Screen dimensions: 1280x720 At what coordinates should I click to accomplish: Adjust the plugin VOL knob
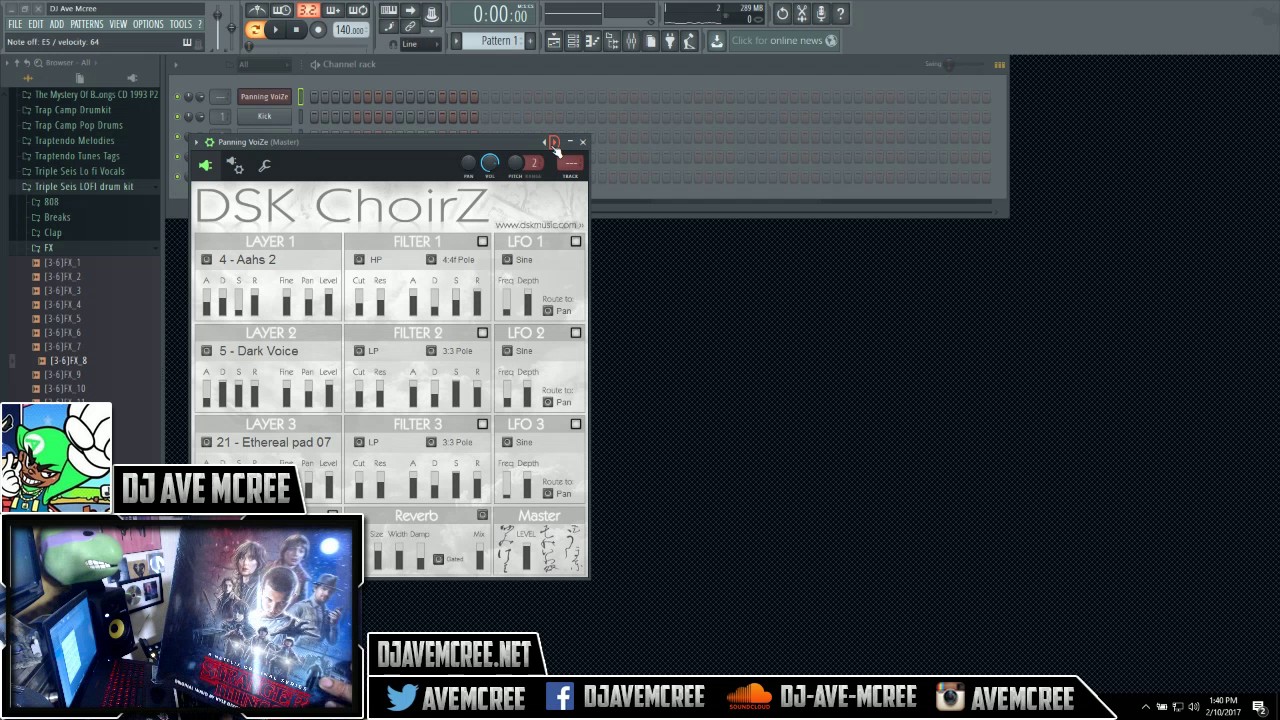tap(490, 163)
